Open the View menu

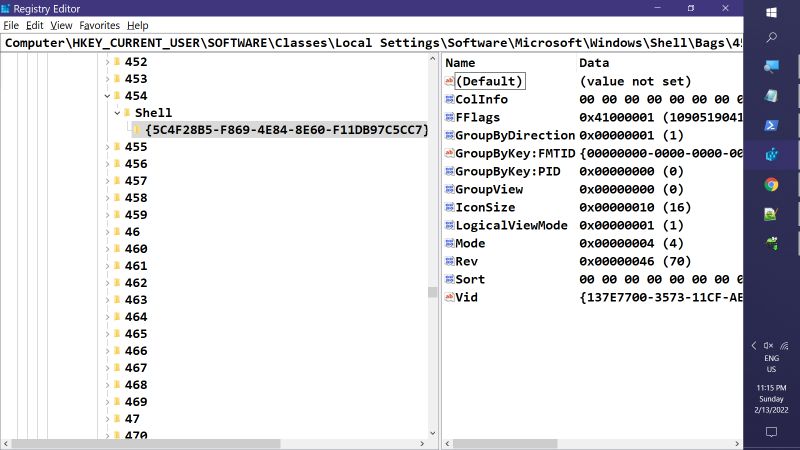tap(61, 26)
